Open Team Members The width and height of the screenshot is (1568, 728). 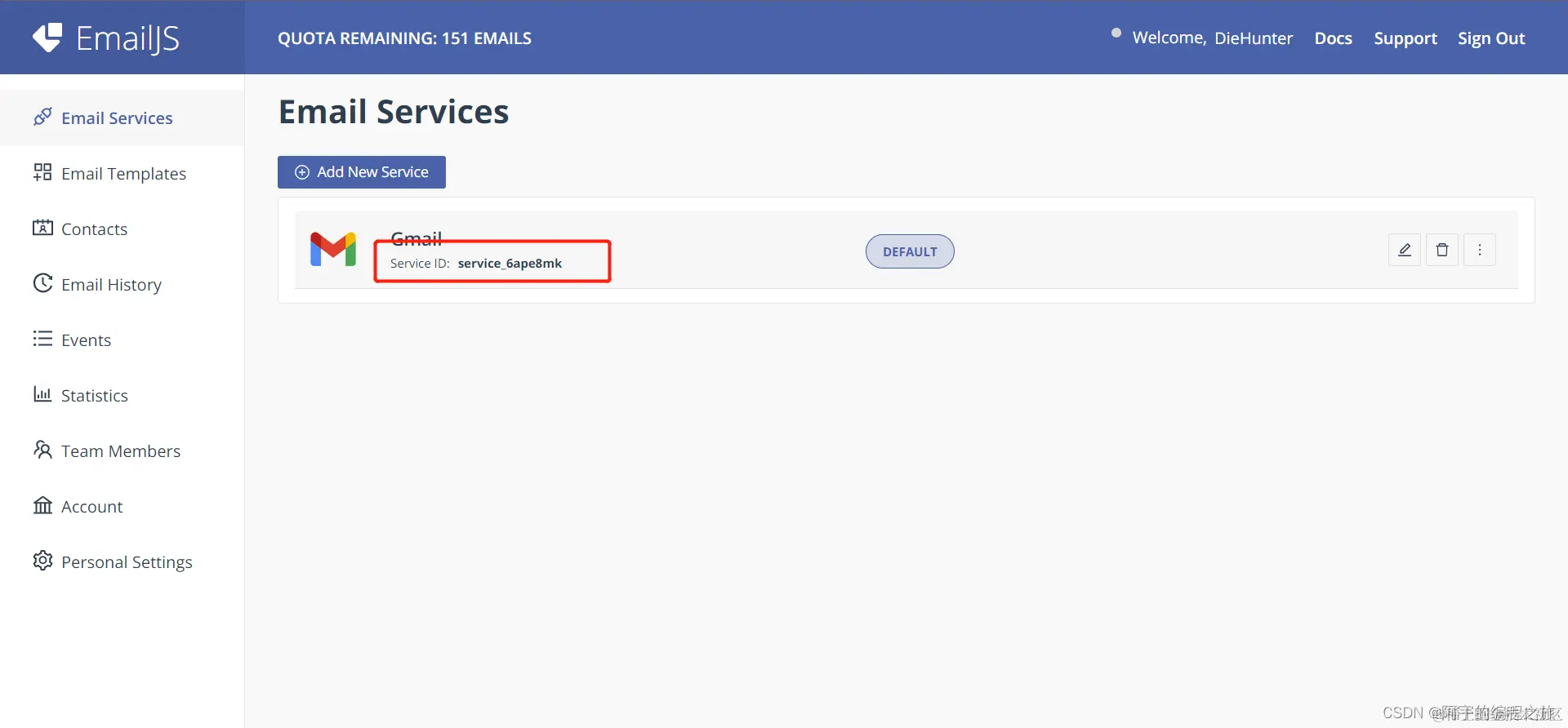pos(122,451)
